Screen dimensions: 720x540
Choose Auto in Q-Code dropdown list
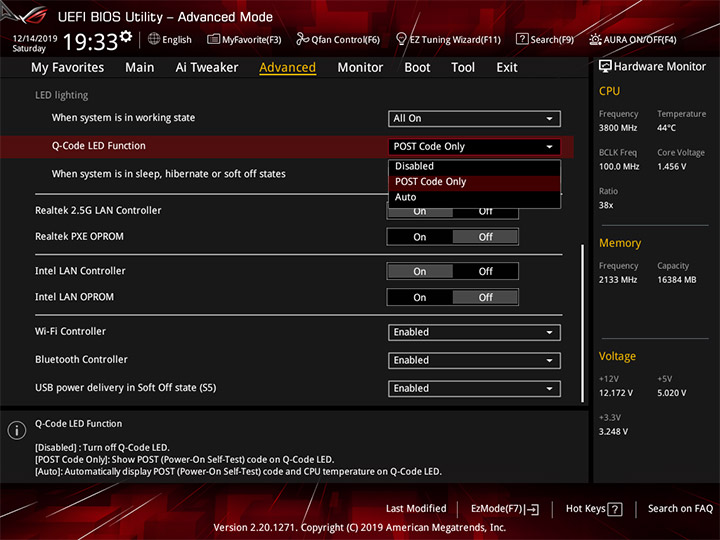pos(474,197)
